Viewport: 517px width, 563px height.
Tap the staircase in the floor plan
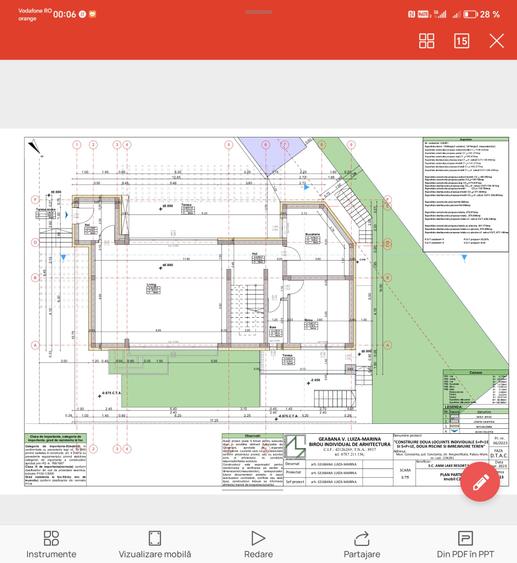(x=247, y=309)
